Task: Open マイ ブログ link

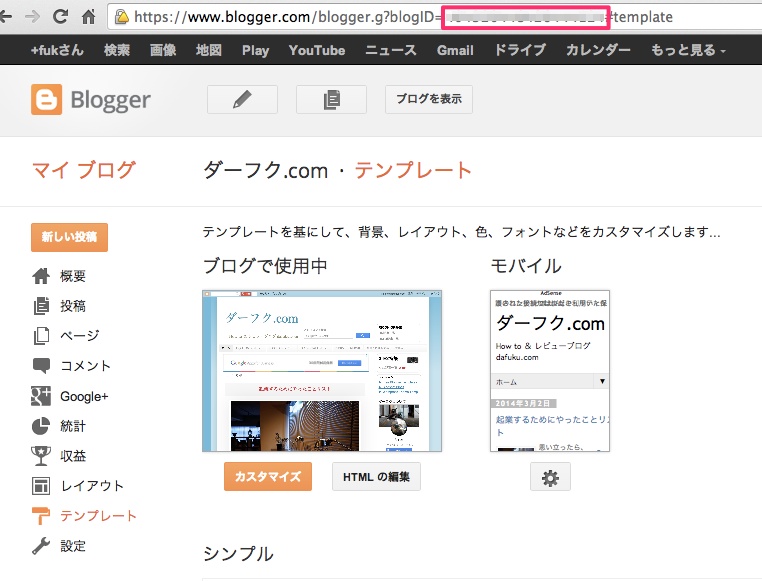Action: (x=83, y=171)
